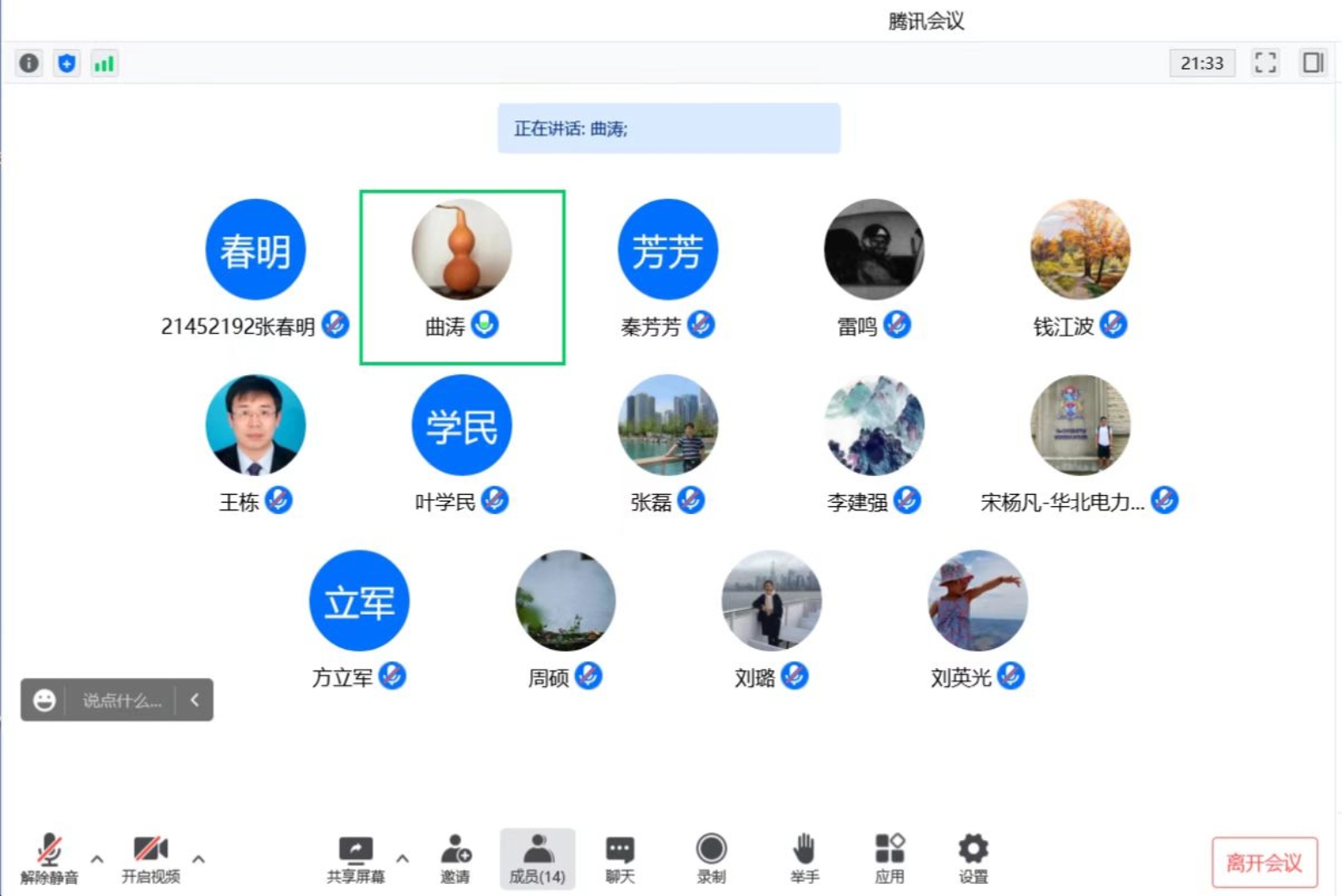Unmute microphone via 解除静音

(x=49, y=858)
